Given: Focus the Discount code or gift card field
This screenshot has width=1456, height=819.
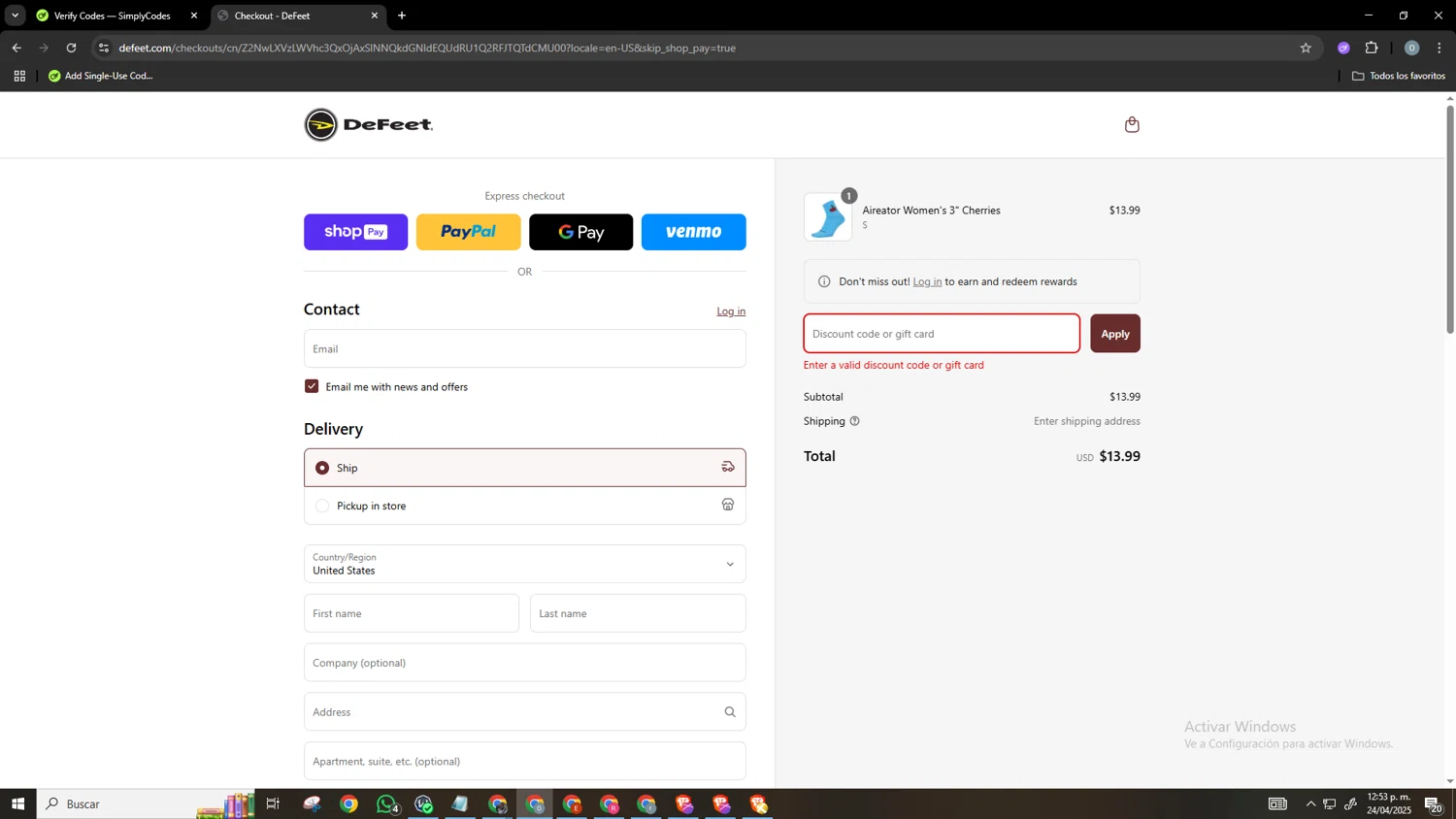Looking at the screenshot, I should [942, 334].
